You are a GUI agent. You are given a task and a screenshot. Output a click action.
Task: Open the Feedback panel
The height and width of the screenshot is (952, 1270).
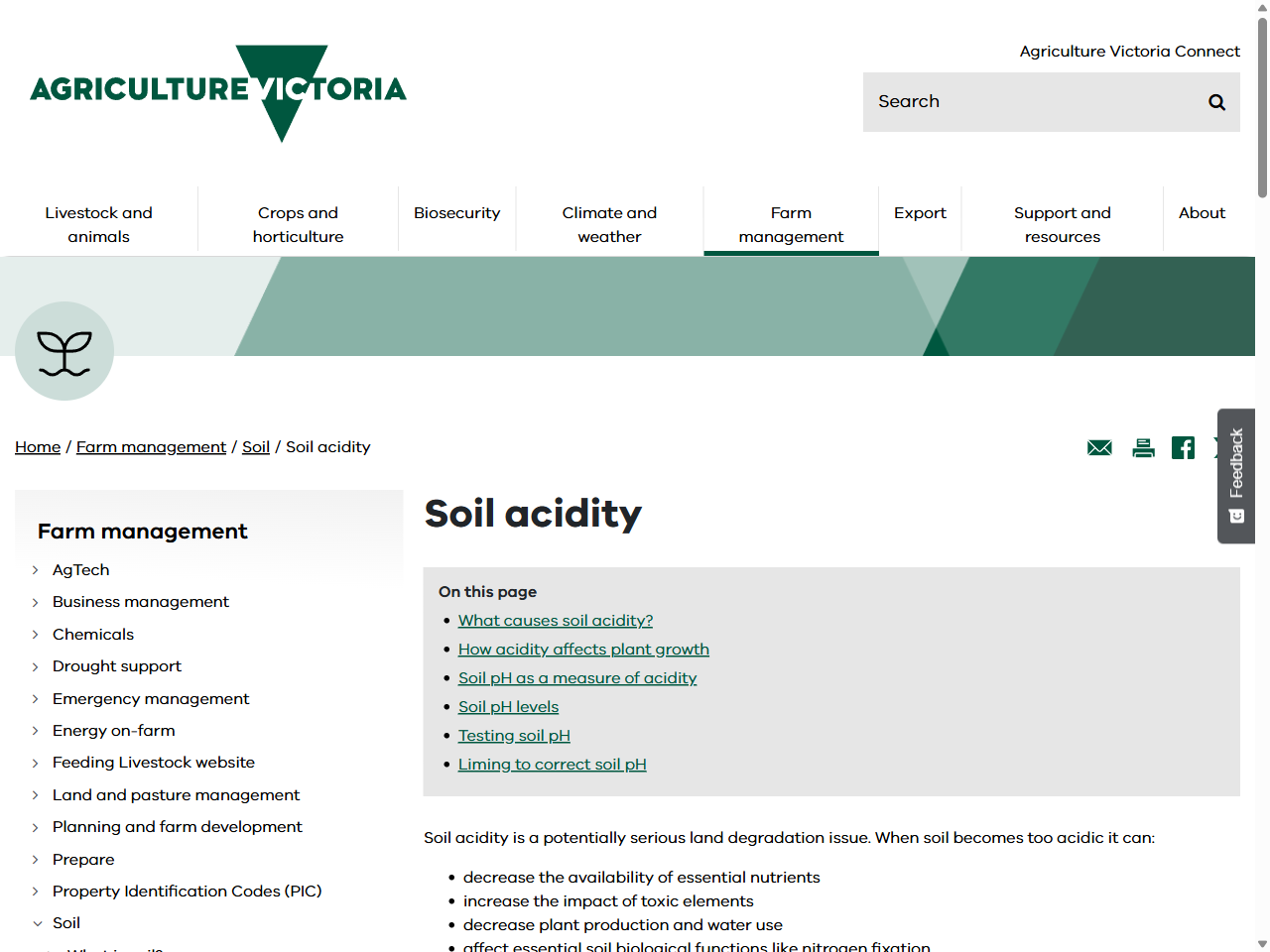(1235, 477)
